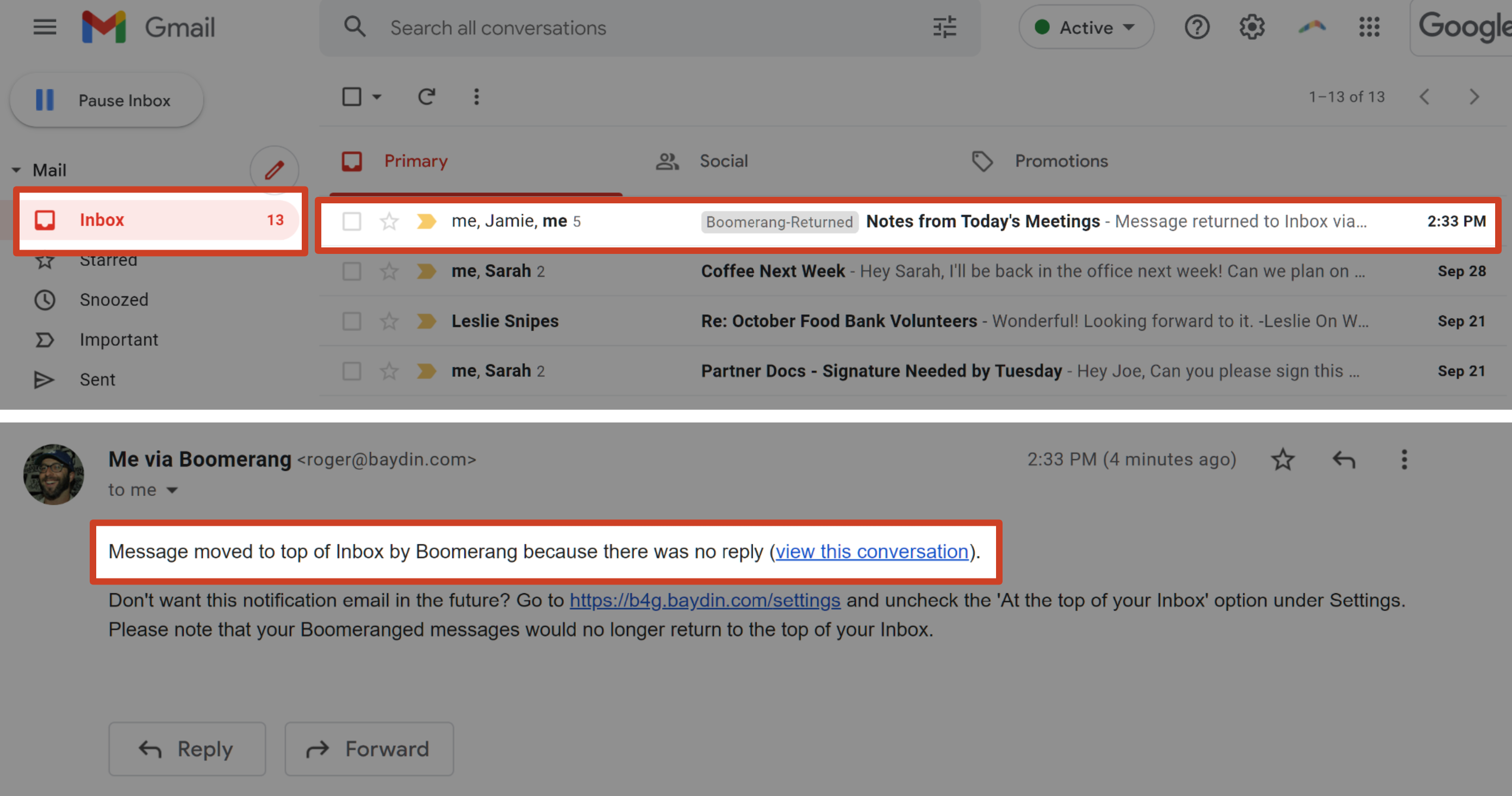Click the Pause Inbox button

[x=107, y=101]
